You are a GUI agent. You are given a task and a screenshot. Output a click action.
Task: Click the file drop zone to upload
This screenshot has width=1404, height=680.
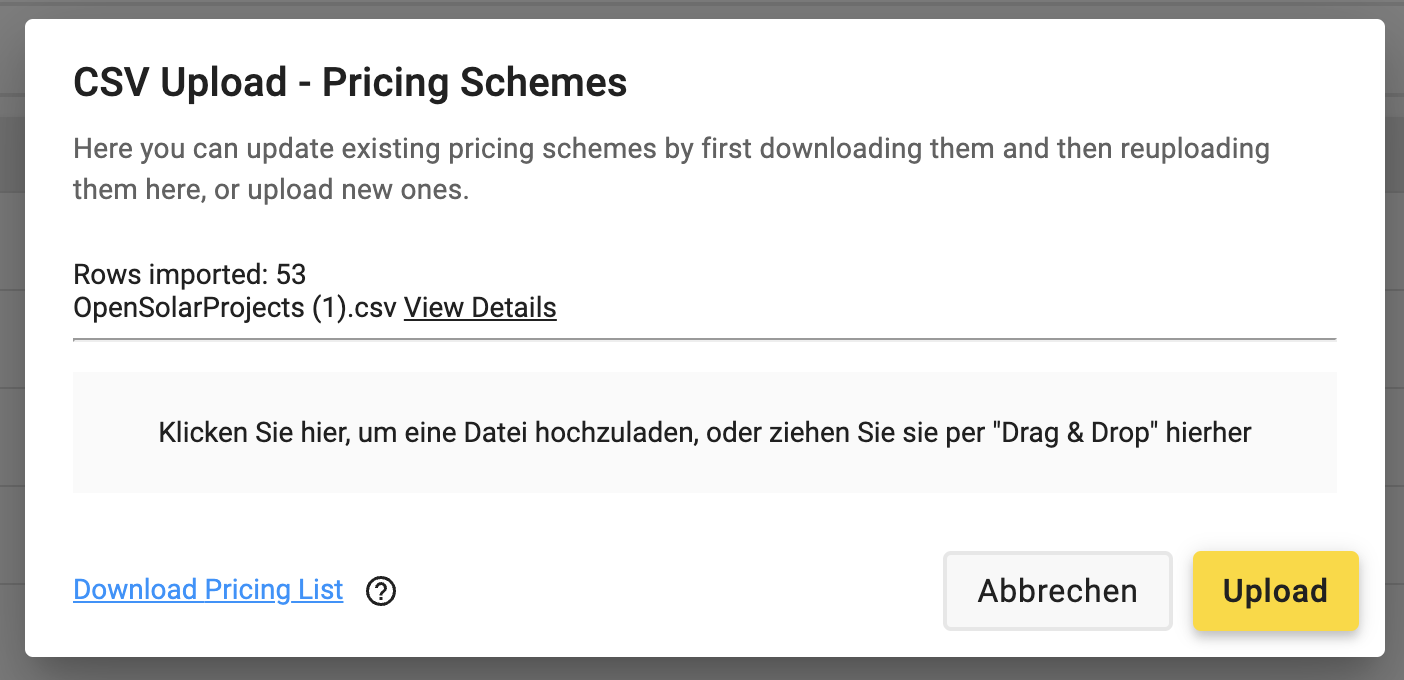(705, 433)
